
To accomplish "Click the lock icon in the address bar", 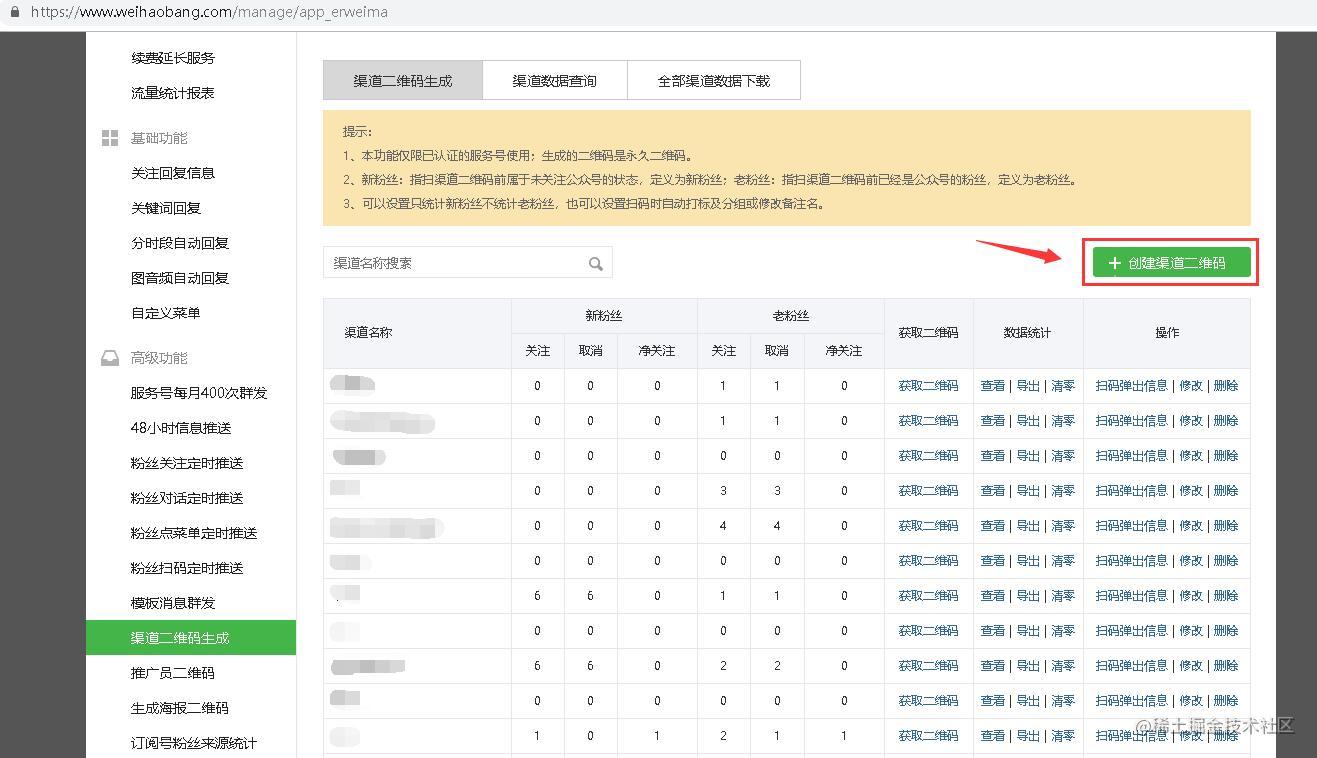I will coord(14,13).
